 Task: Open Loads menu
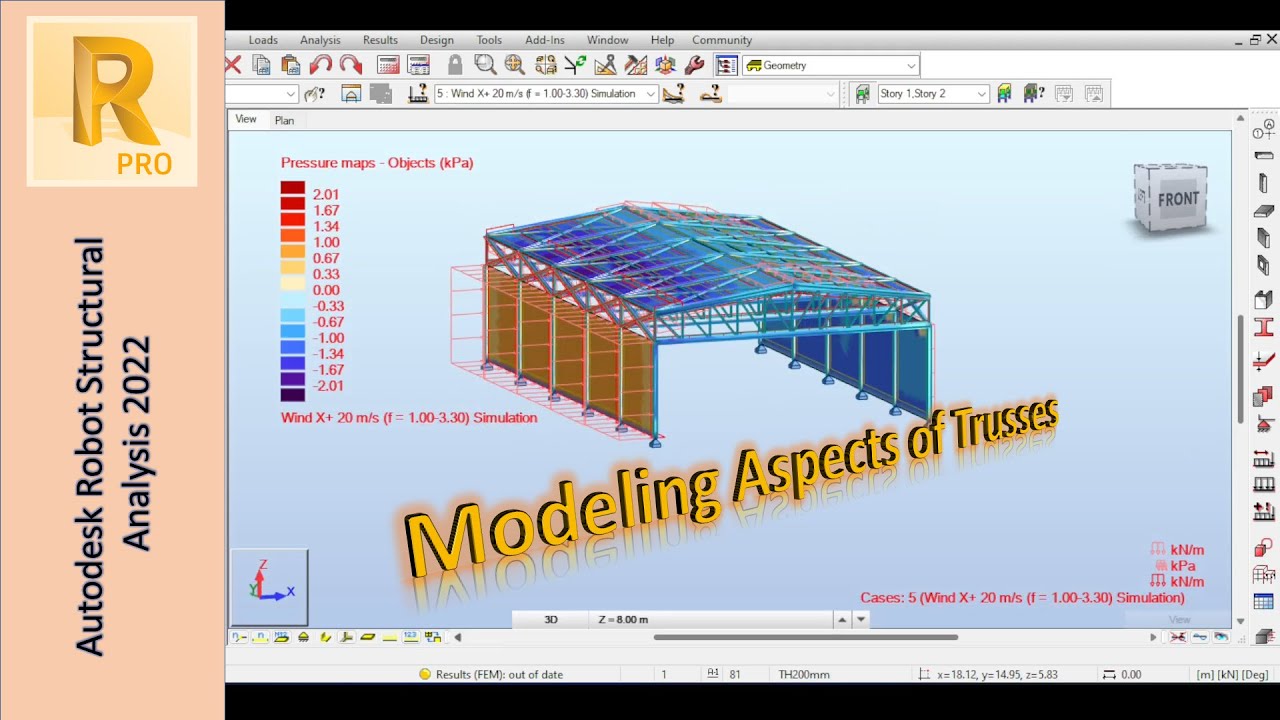coord(263,40)
